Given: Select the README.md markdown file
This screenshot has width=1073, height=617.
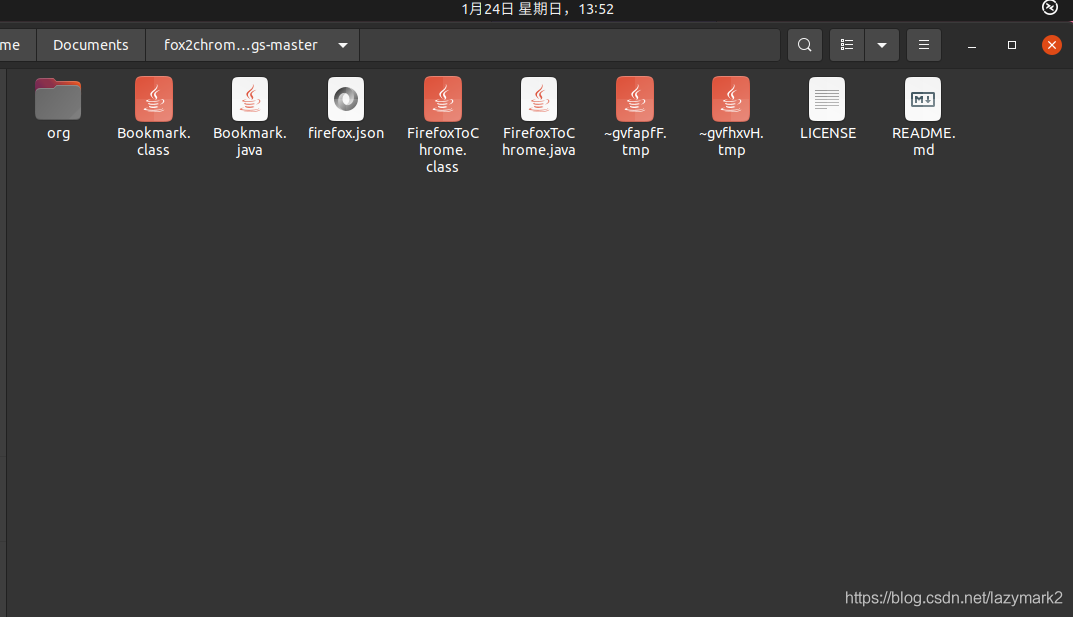Looking at the screenshot, I should (923, 100).
